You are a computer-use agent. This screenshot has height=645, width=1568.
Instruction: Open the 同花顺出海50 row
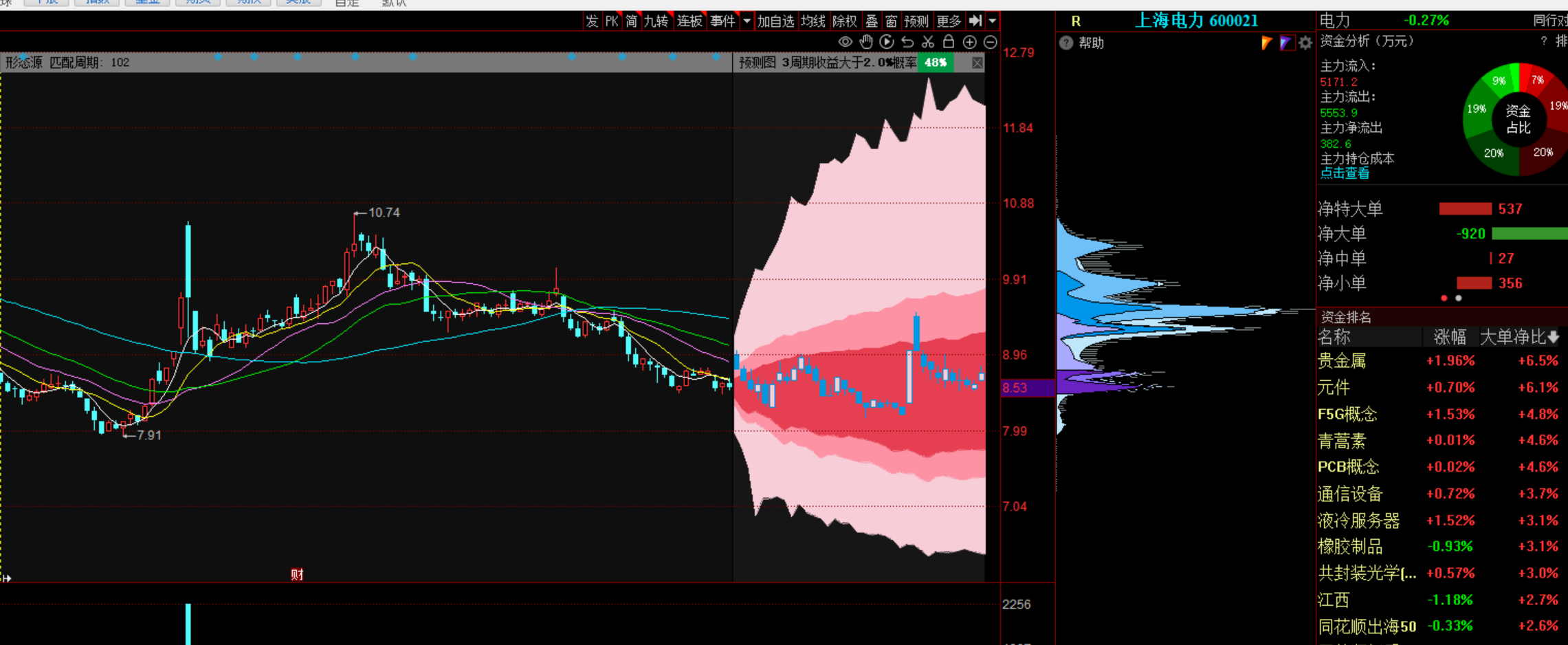pyautogui.click(x=1442, y=626)
